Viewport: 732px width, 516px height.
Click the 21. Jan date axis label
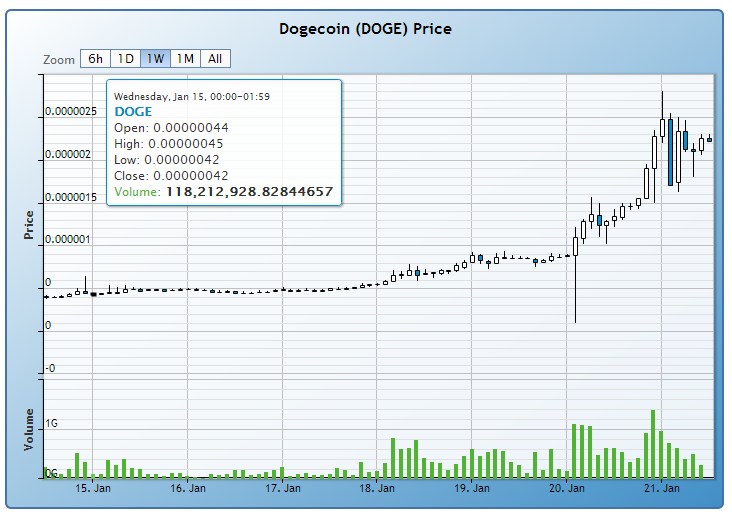[662, 488]
